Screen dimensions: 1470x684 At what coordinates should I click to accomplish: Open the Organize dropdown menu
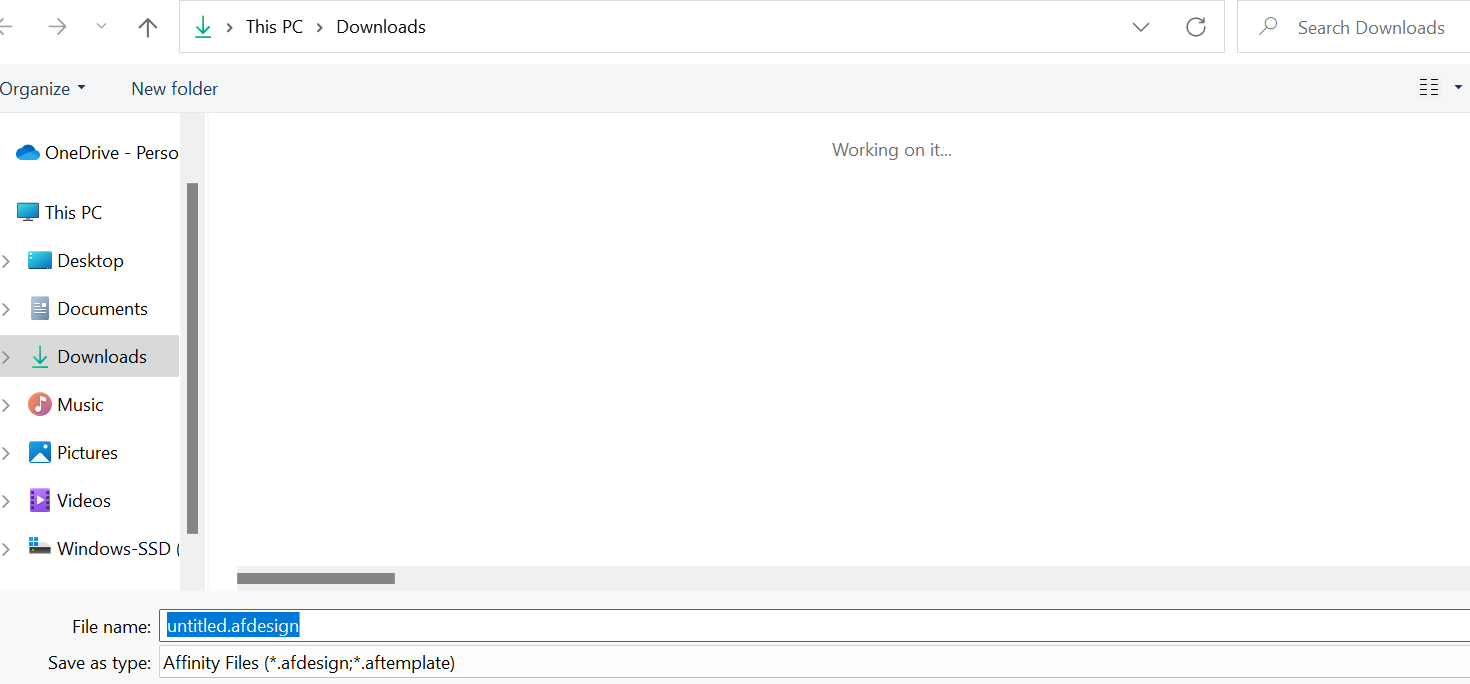click(43, 88)
